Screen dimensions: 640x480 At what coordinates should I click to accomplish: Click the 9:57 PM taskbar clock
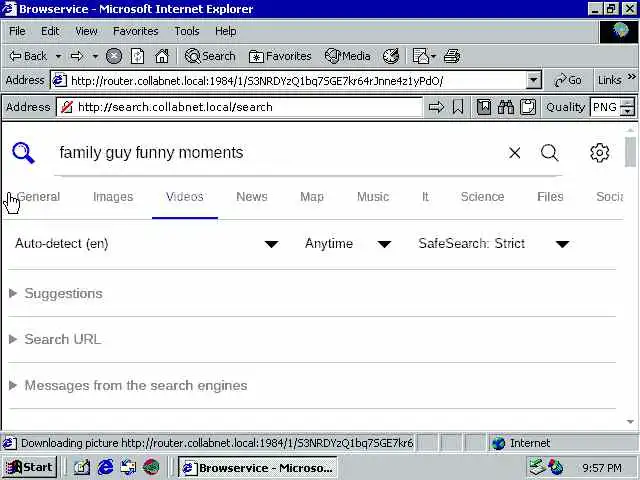point(602,468)
